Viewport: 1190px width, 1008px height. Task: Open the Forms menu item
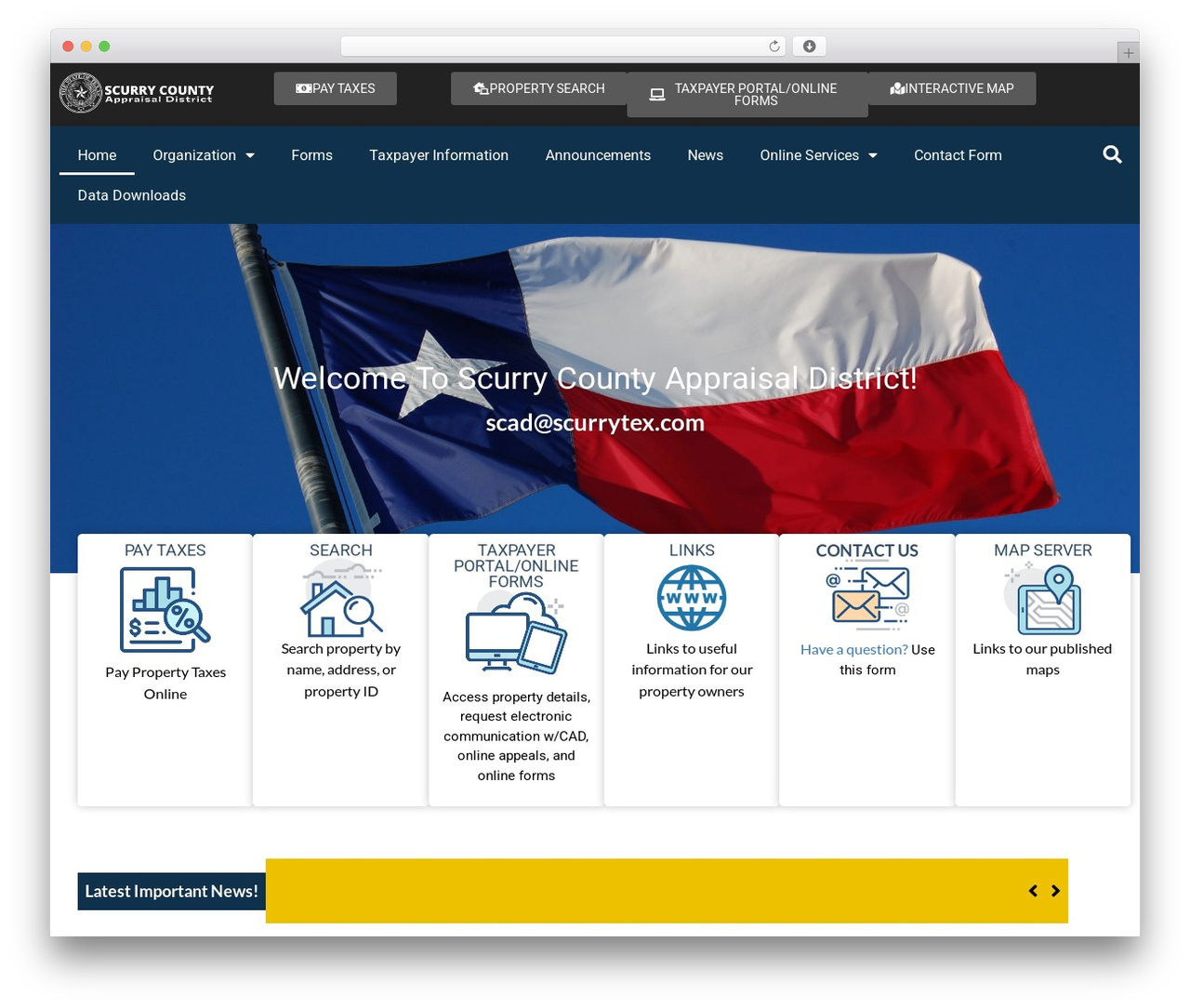coord(311,155)
